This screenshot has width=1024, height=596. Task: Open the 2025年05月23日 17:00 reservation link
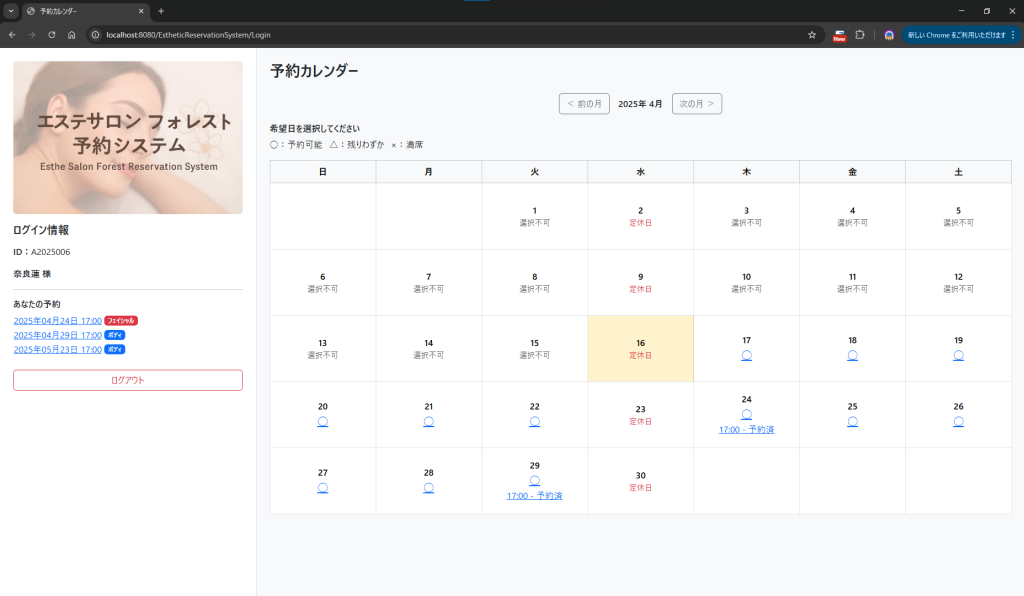tap(58, 350)
